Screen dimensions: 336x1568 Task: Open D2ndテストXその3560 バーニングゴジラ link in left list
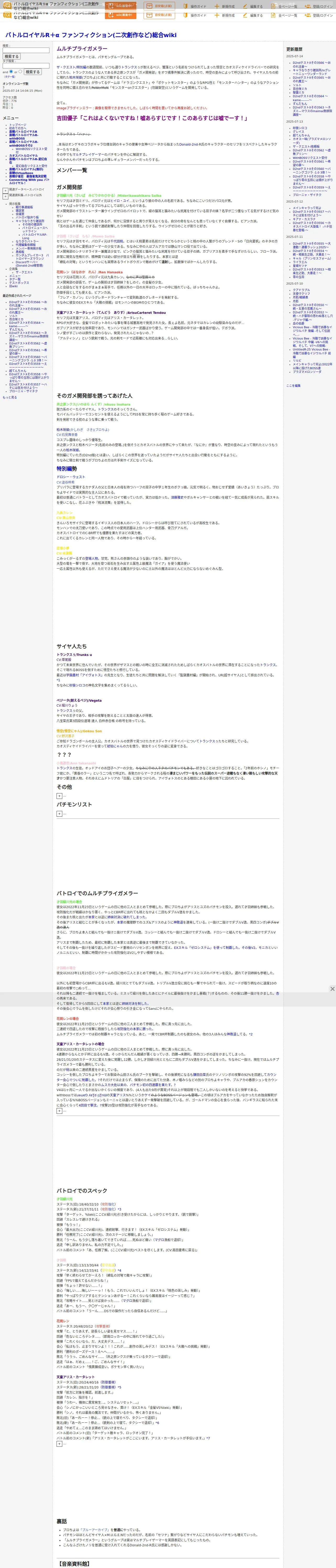[x=28, y=359]
